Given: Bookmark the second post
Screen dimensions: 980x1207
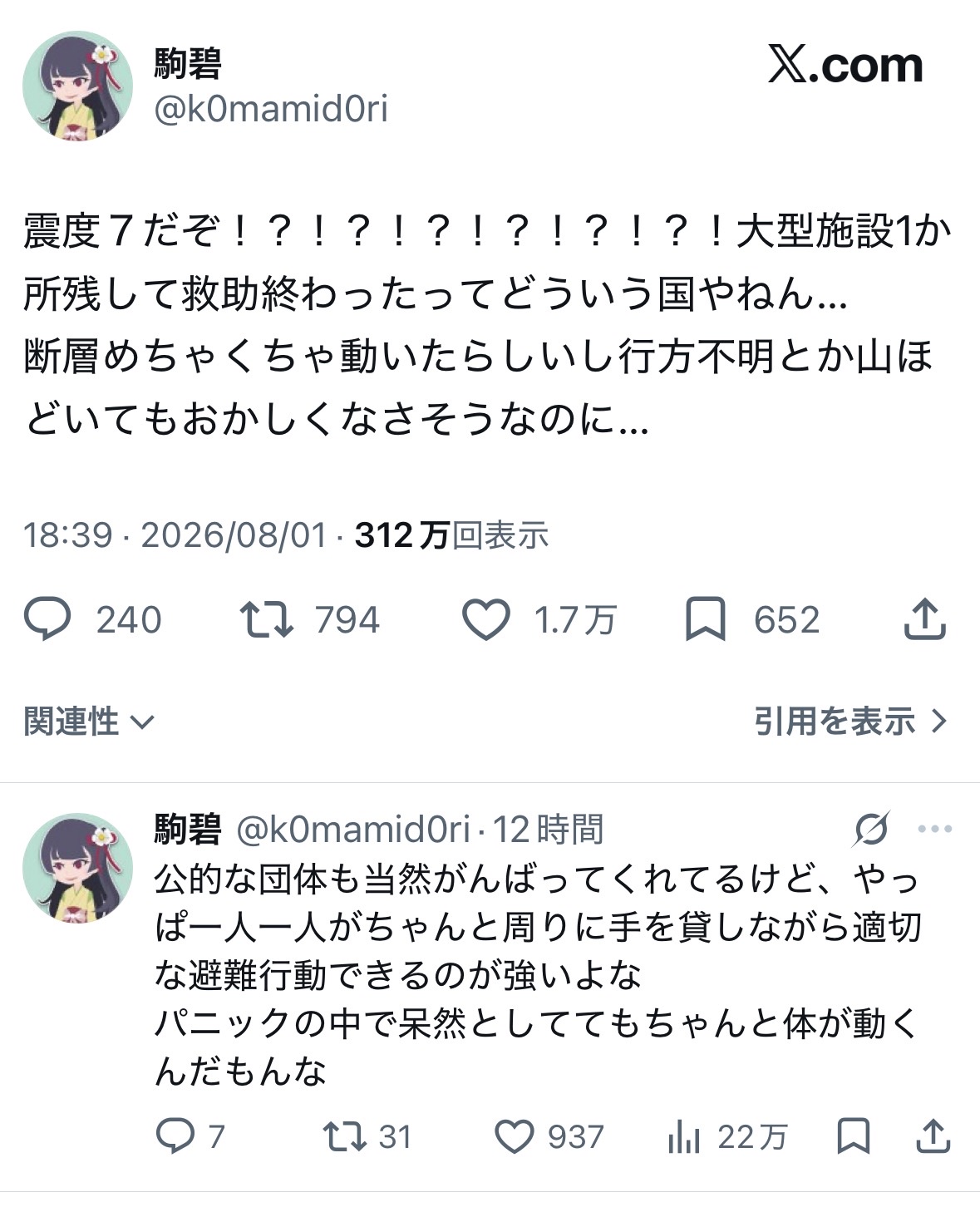Looking at the screenshot, I should tap(853, 1136).
